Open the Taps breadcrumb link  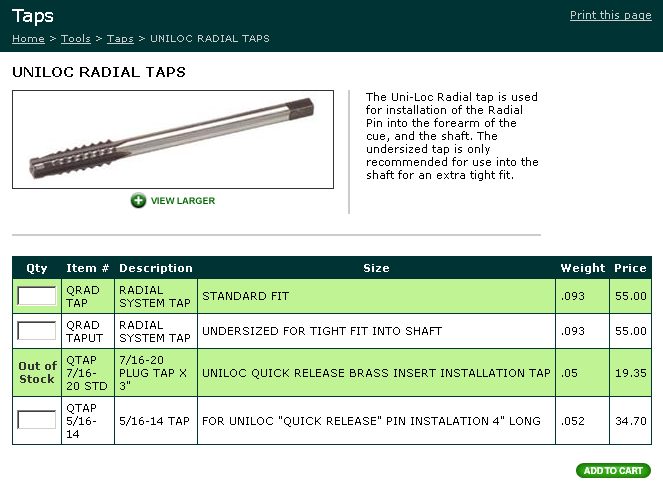tap(120, 38)
